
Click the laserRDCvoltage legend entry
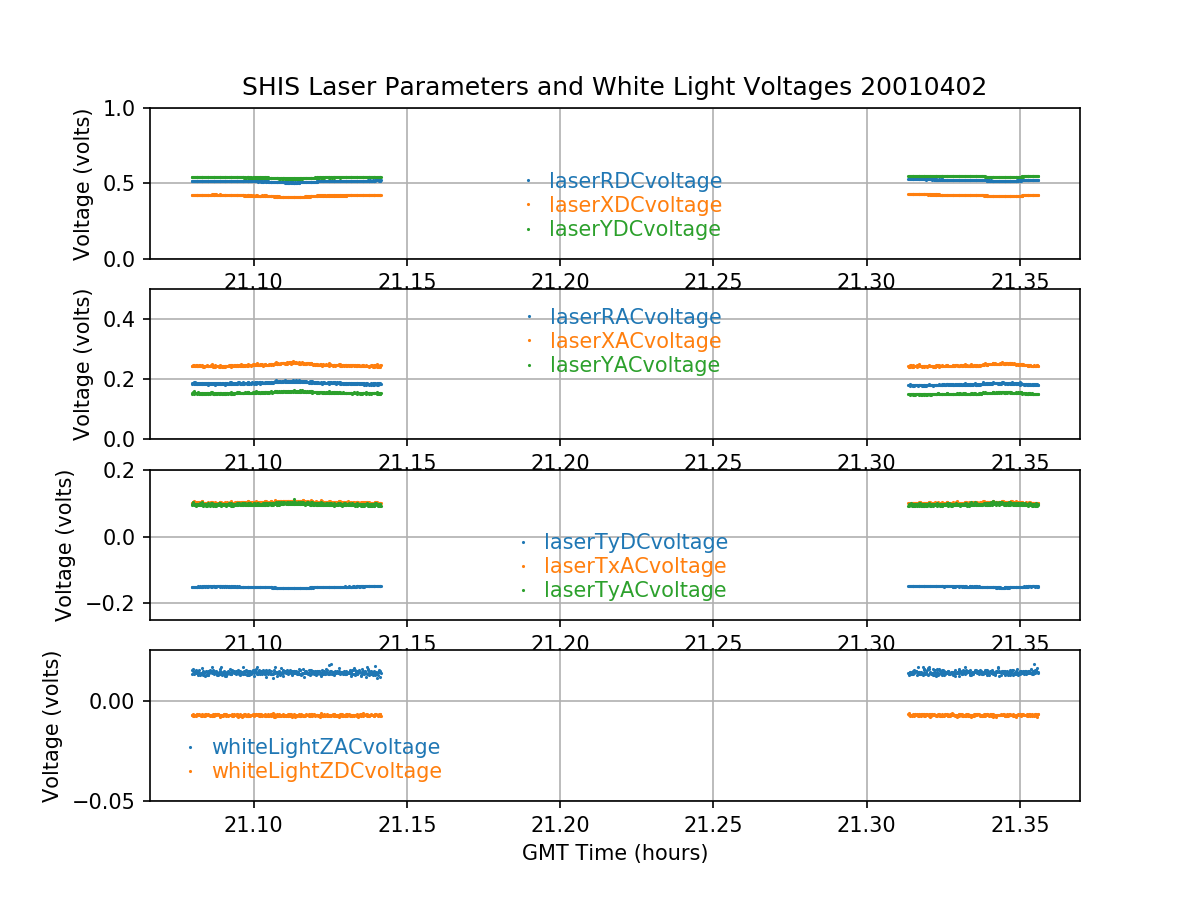pos(635,181)
